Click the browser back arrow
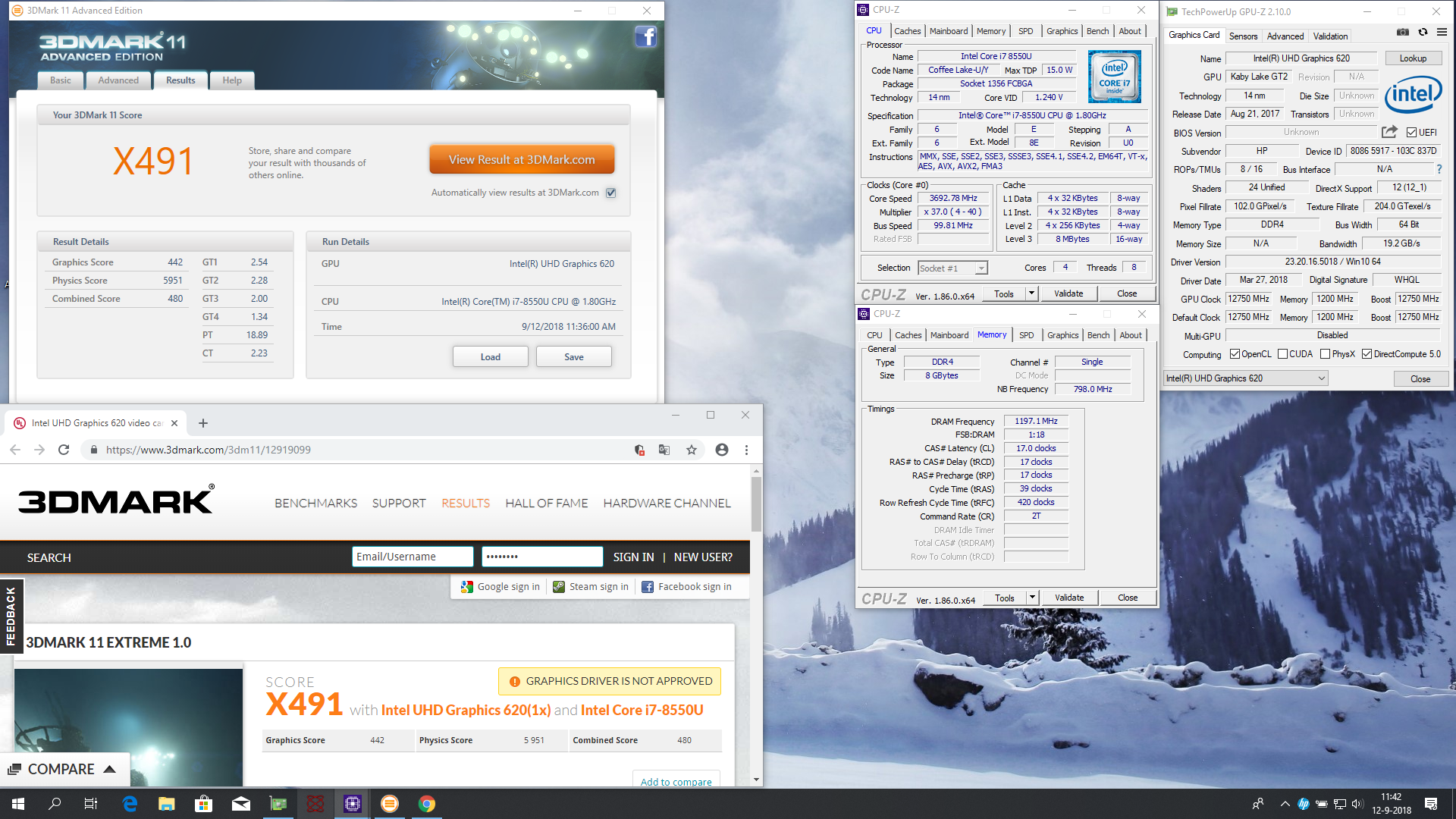Image resolution: width=1456 pixels, height=819 pixels. [x=15, y=450]
